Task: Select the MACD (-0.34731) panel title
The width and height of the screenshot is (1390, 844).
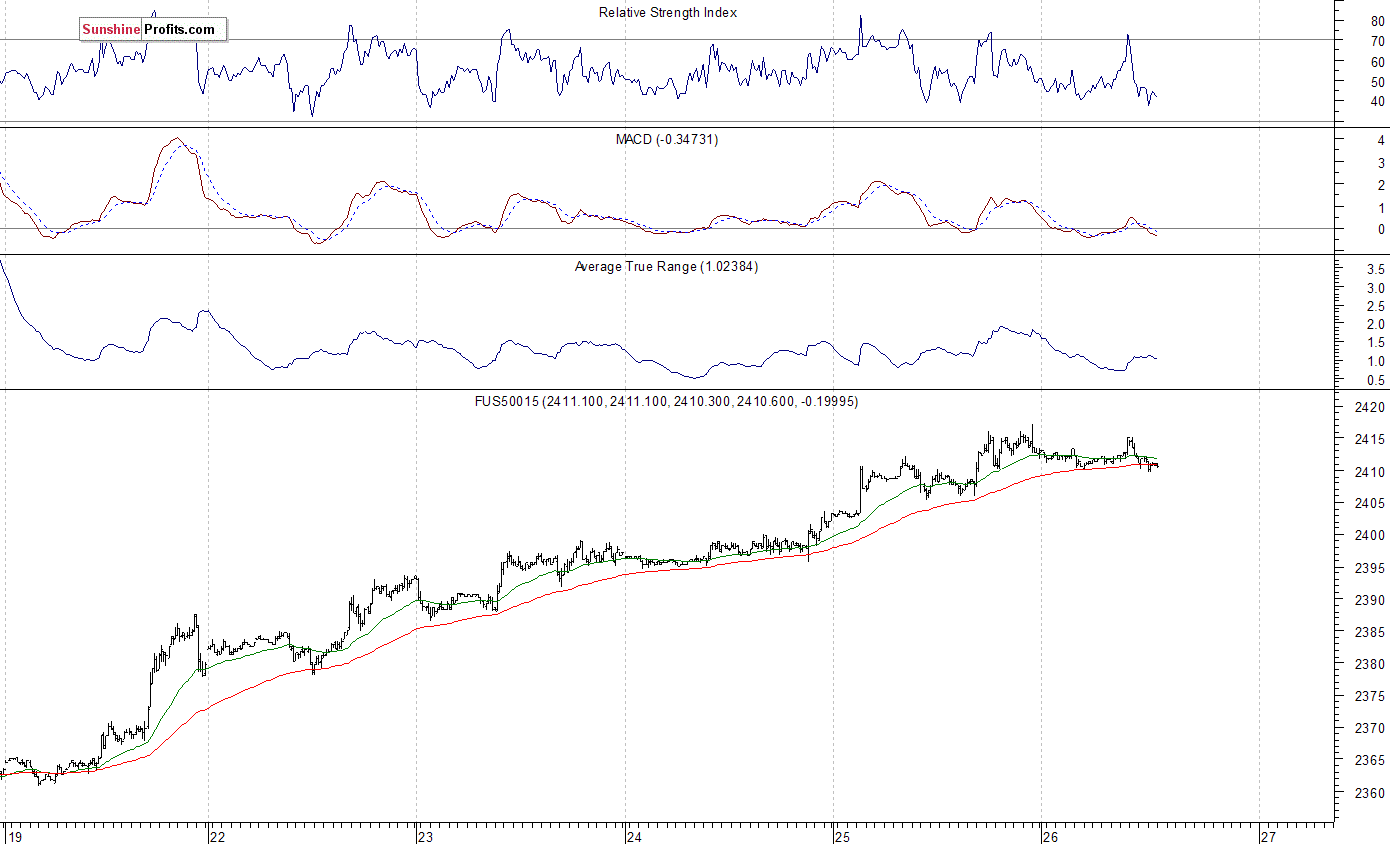Action: click(x=667, y=140)
